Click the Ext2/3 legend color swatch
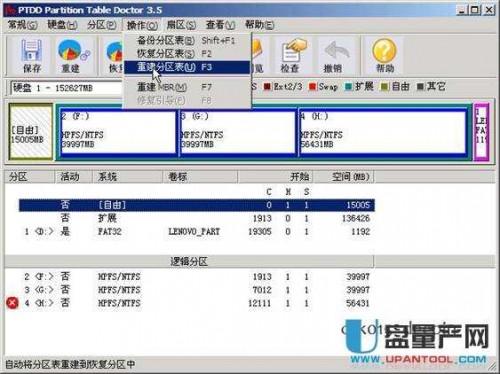The width and height of the screenshot is (500, 374). click(267, 87)
